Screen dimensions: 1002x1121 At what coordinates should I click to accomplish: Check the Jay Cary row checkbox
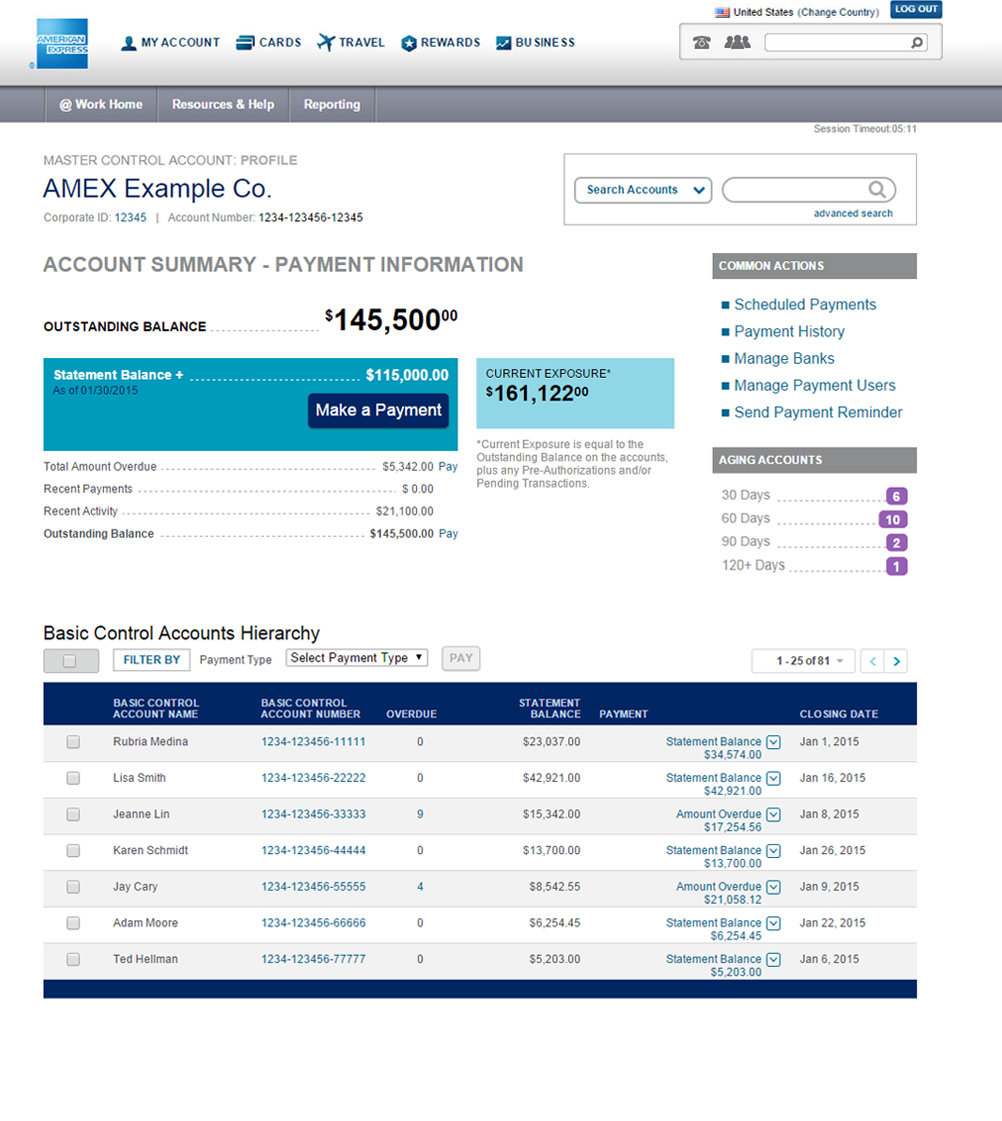click(x=73, y=887)
